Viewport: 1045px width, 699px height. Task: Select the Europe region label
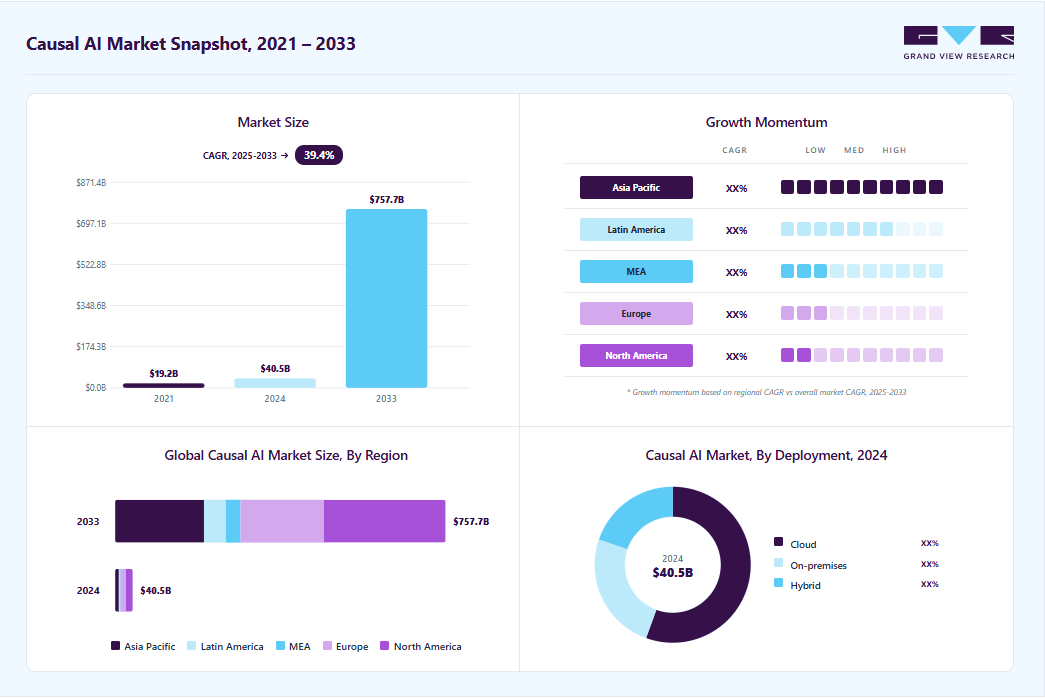pos(636,313)
